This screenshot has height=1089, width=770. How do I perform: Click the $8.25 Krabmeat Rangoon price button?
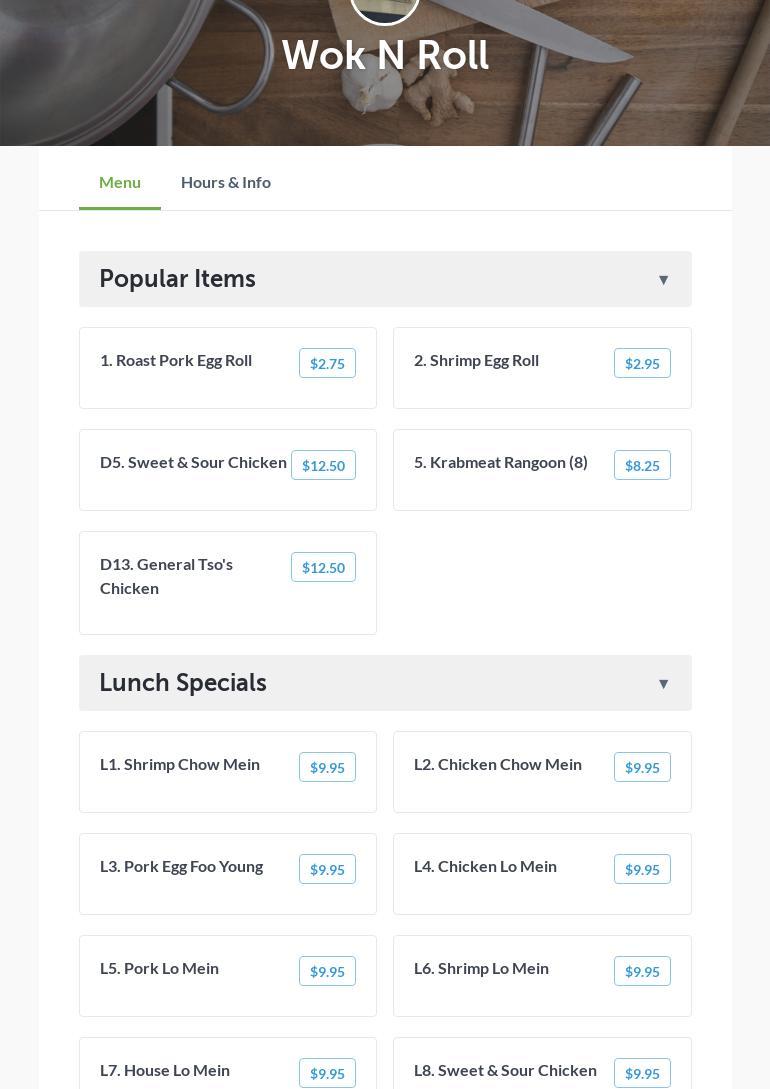coord(642,465)
